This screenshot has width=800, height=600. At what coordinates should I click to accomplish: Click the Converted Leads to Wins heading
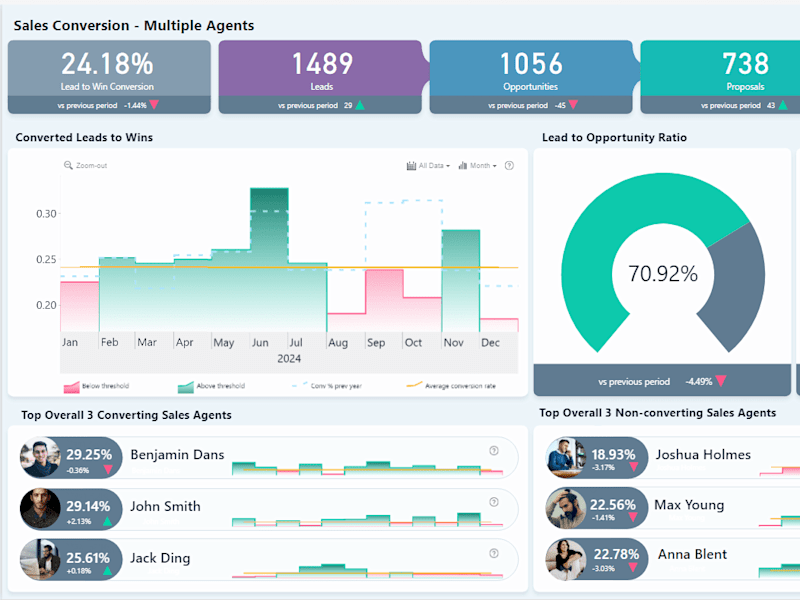pyautogui.click(x=84, y=137)
